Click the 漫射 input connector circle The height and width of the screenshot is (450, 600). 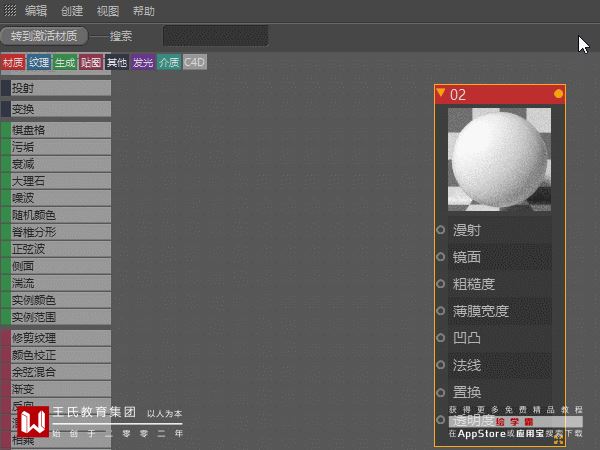pyautogui.click(x=440, y=230)
